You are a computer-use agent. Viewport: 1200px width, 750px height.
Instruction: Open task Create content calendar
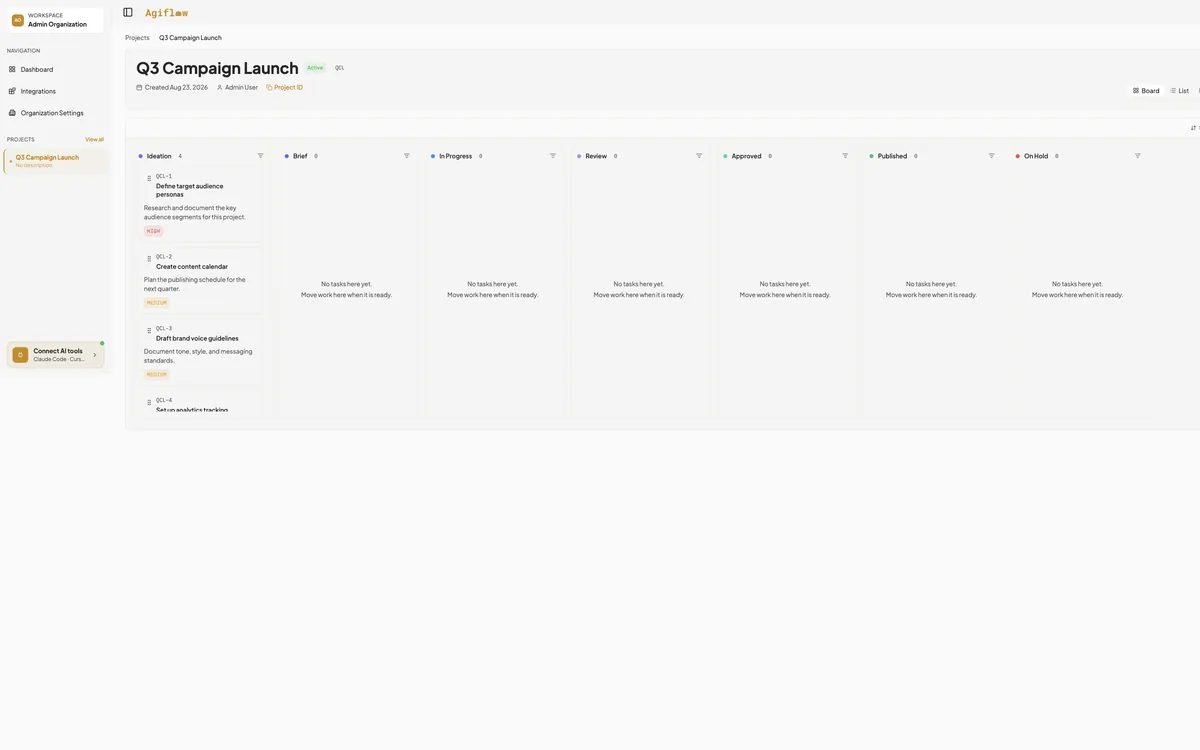point(192,267)
